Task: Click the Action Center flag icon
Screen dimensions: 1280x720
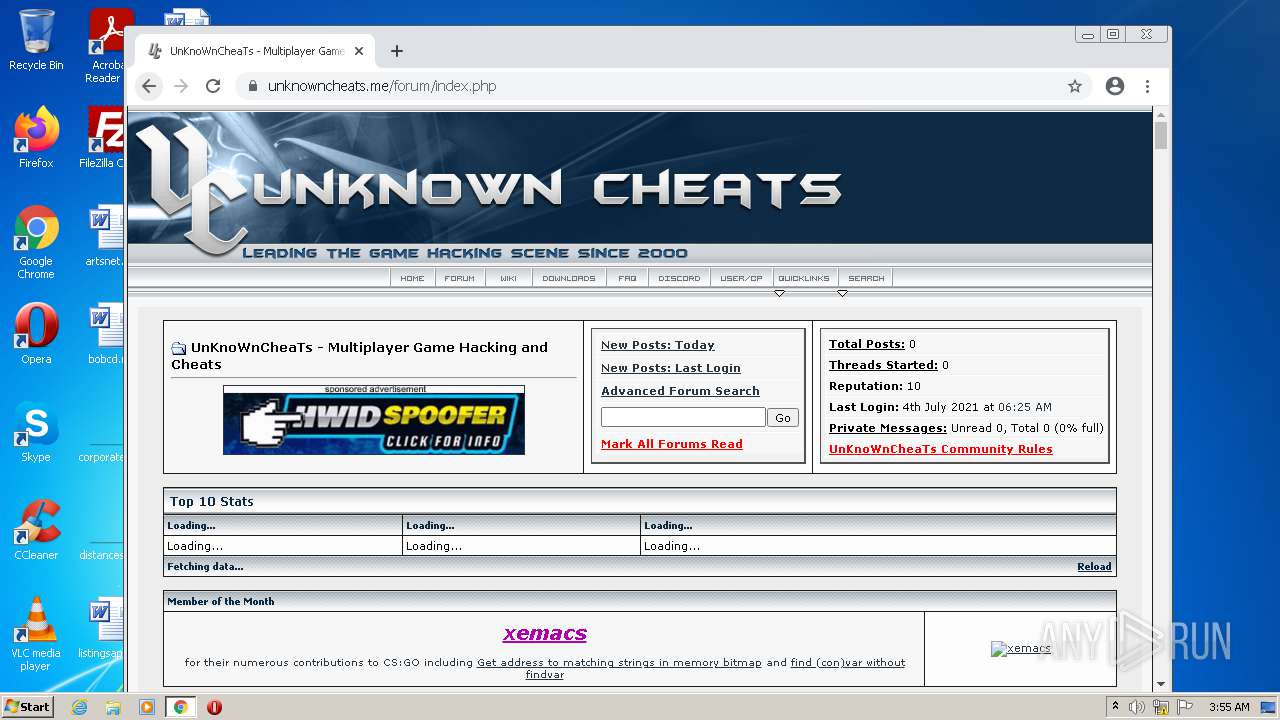Action: 1185,707
